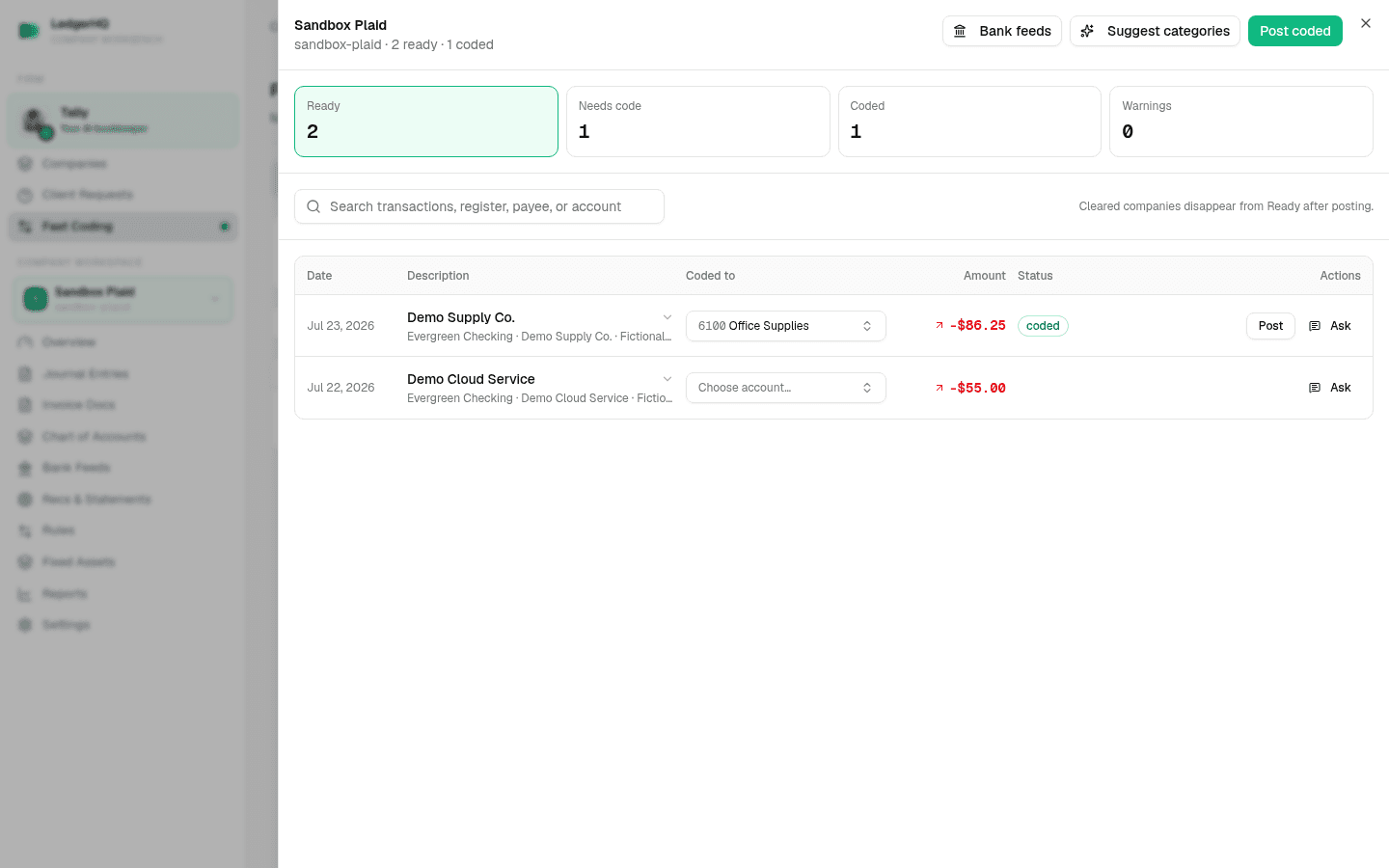Screen dimensions: 1389x868
Task: Click the Jul 22, 2026 date cell
Action: tap(340, 388)
